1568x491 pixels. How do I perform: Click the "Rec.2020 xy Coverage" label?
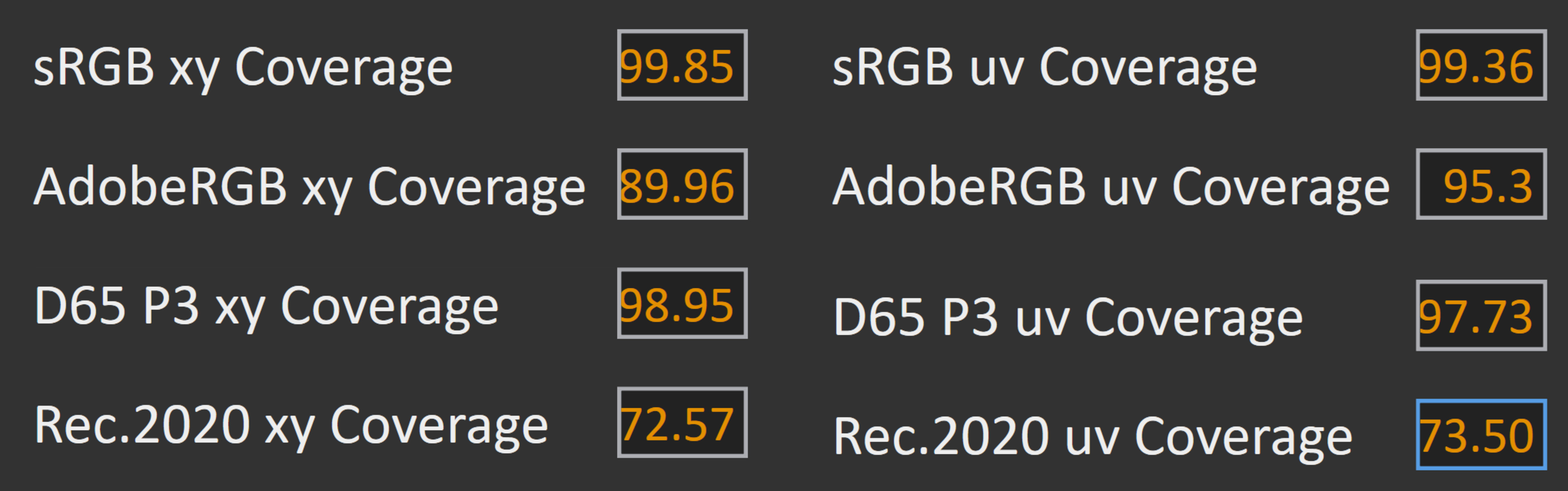point(291,425)
